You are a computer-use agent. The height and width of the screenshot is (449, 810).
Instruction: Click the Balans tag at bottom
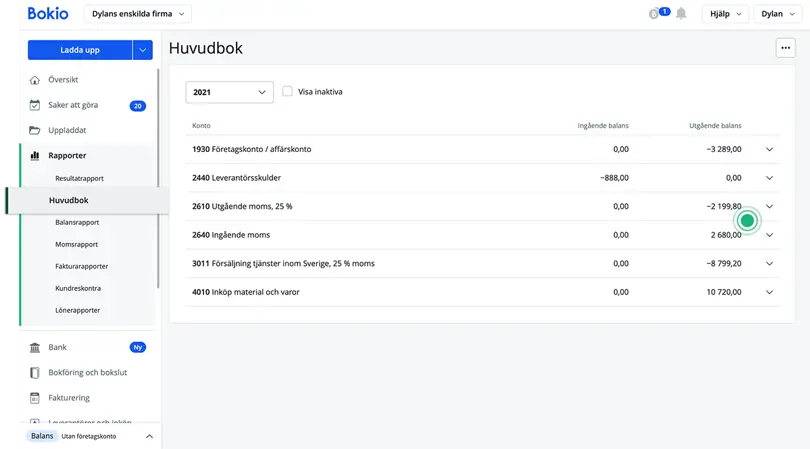pos(42,436)
